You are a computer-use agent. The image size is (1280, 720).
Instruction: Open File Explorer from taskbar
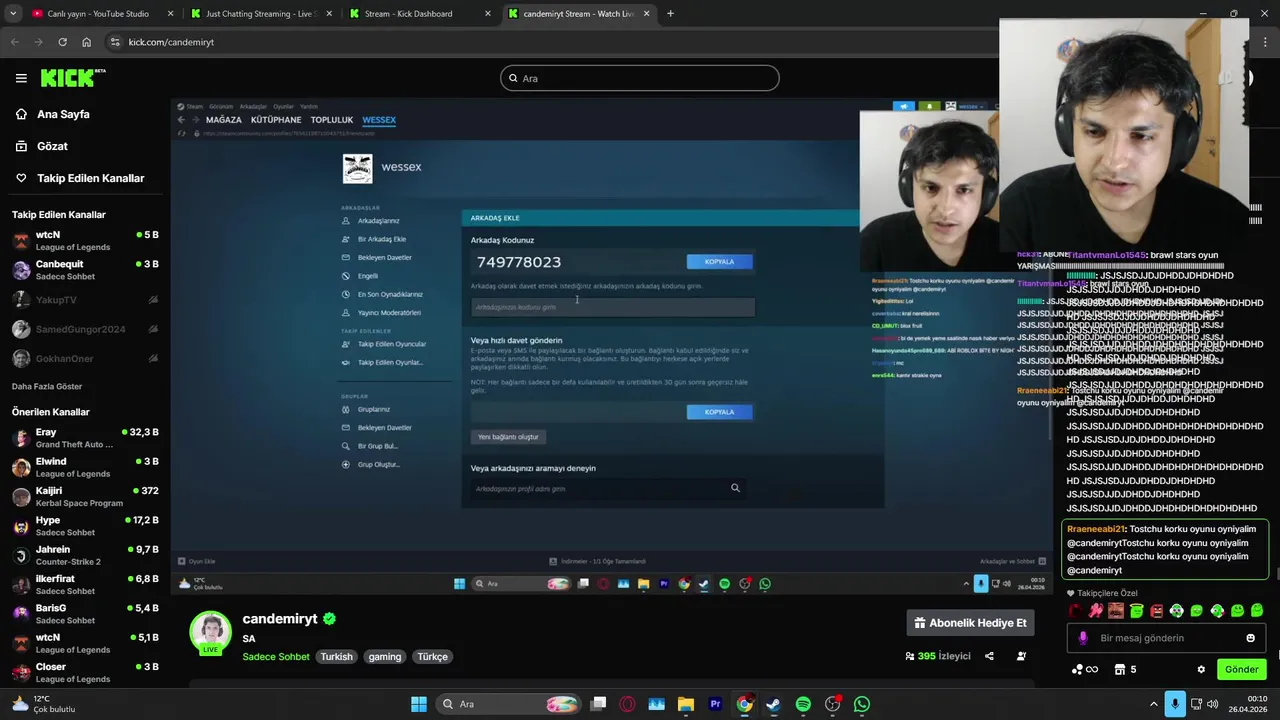pos(686,704)
